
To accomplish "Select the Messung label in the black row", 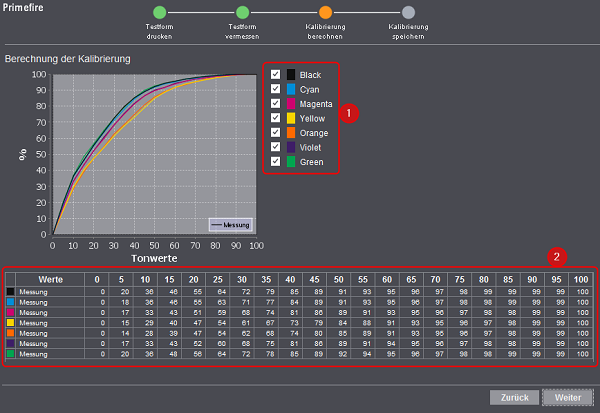I will coord(33,292).
